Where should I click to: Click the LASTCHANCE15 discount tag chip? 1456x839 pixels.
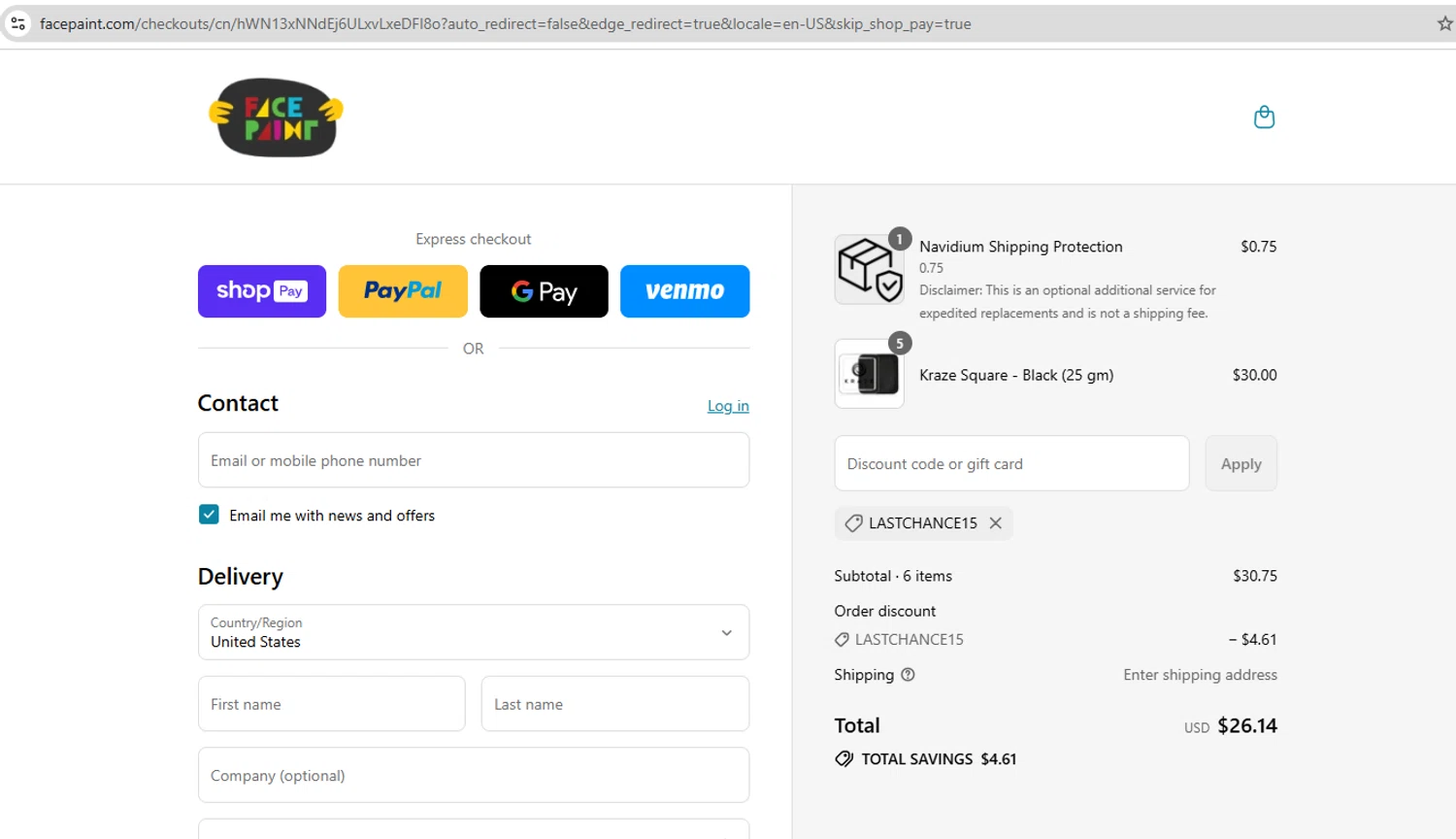(x=923, y=523)
